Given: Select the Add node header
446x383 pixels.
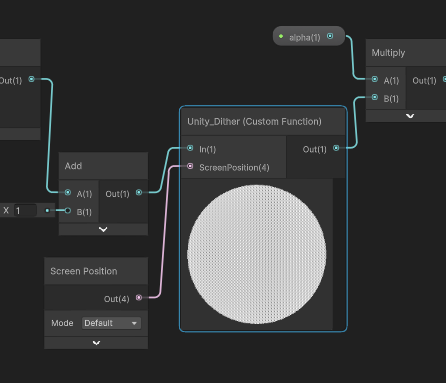Looking at the screenshot, I should point(103,166).
